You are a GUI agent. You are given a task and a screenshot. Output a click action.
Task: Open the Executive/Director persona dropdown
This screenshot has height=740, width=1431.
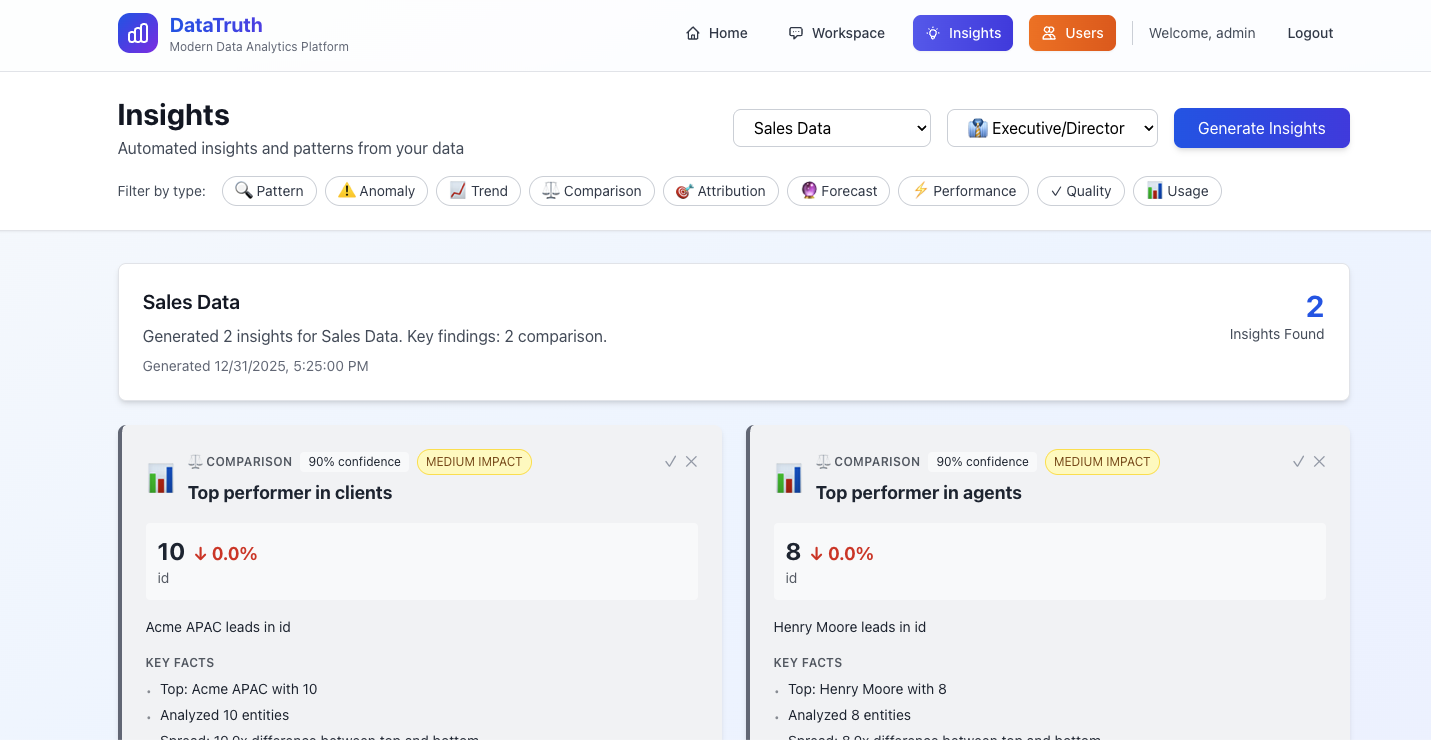point(1051,128)
